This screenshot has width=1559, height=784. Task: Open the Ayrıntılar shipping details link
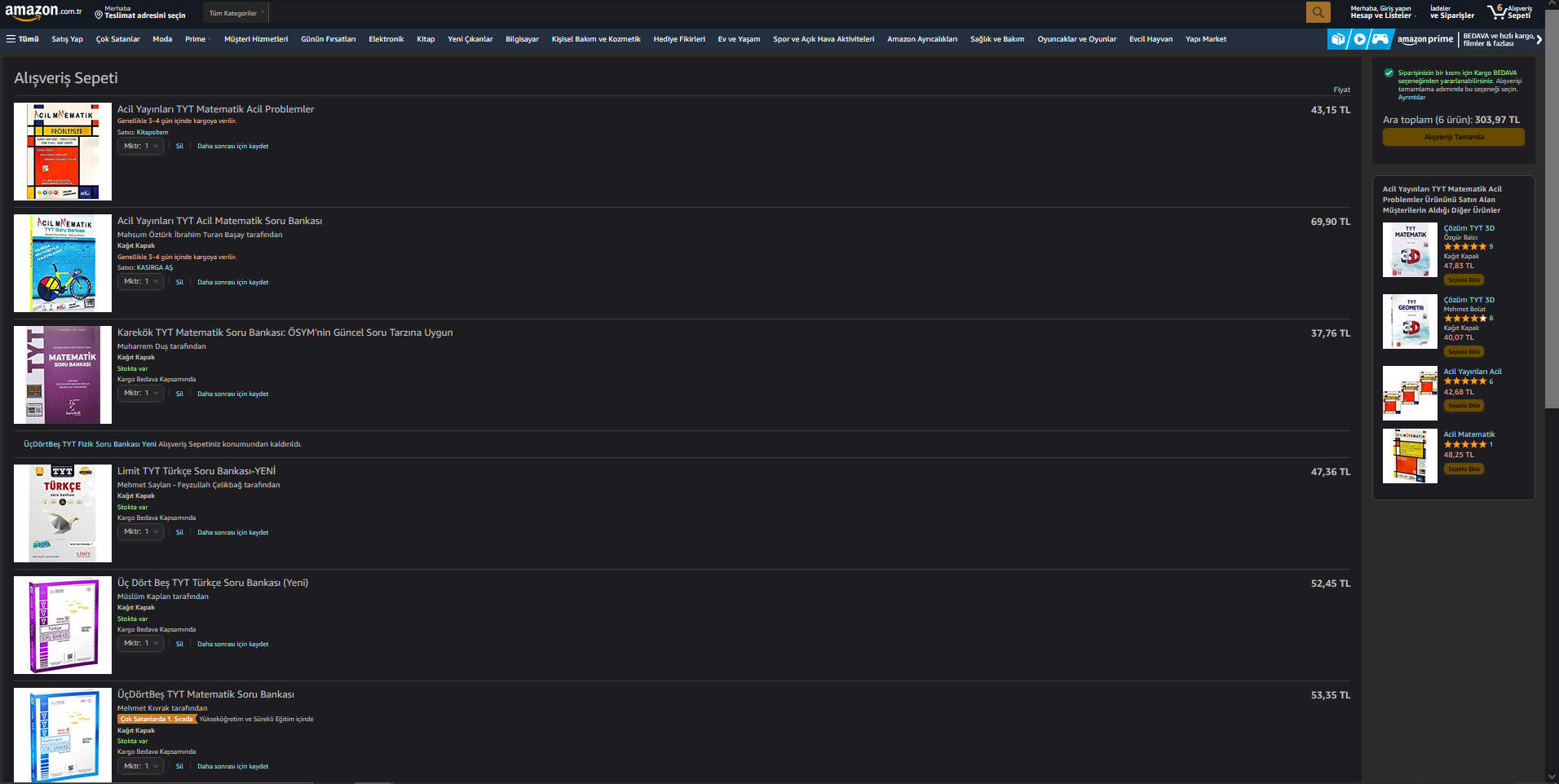pyautogui.click(x=1411, y=98)
